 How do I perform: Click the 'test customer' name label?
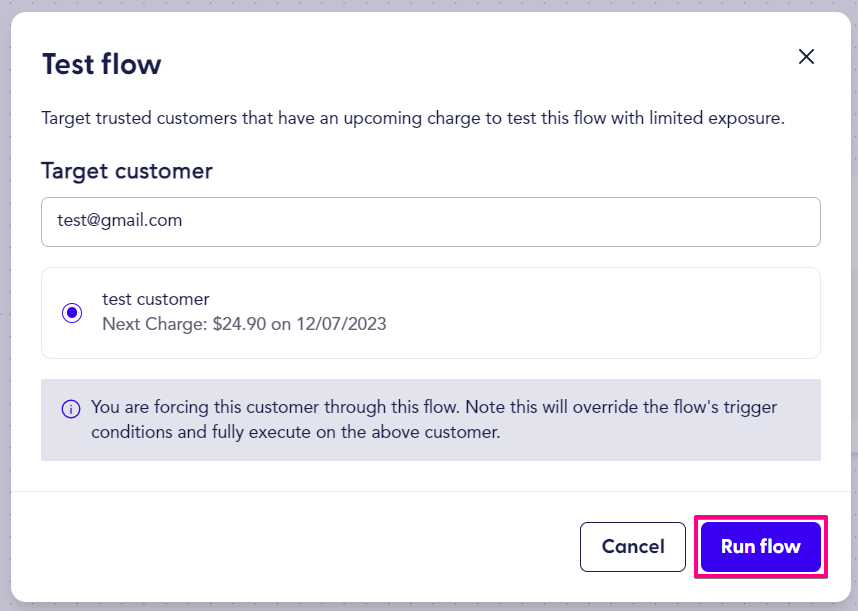155,299
